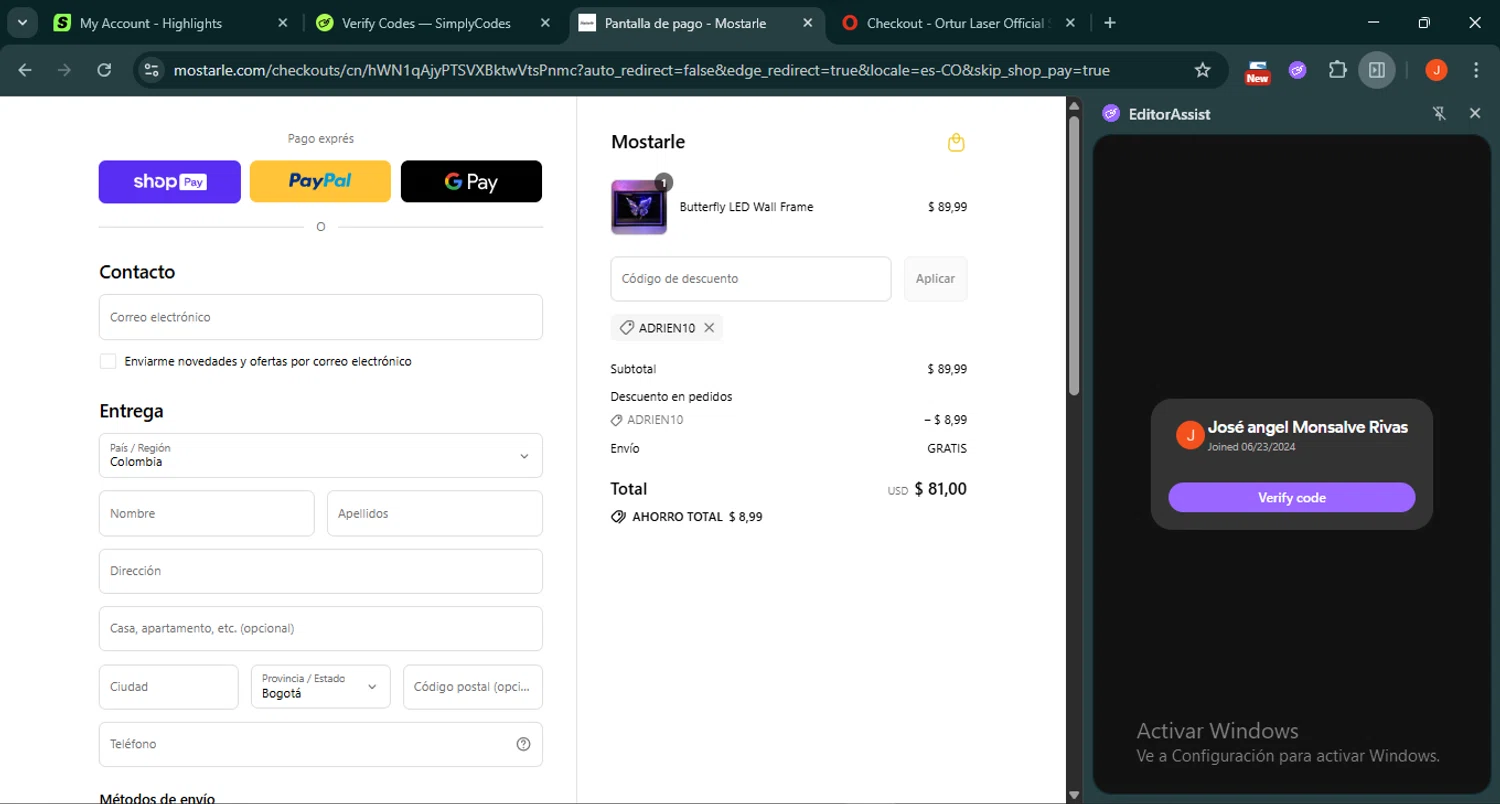Close the My Account - Highlights tab

(x=282, y=23)
